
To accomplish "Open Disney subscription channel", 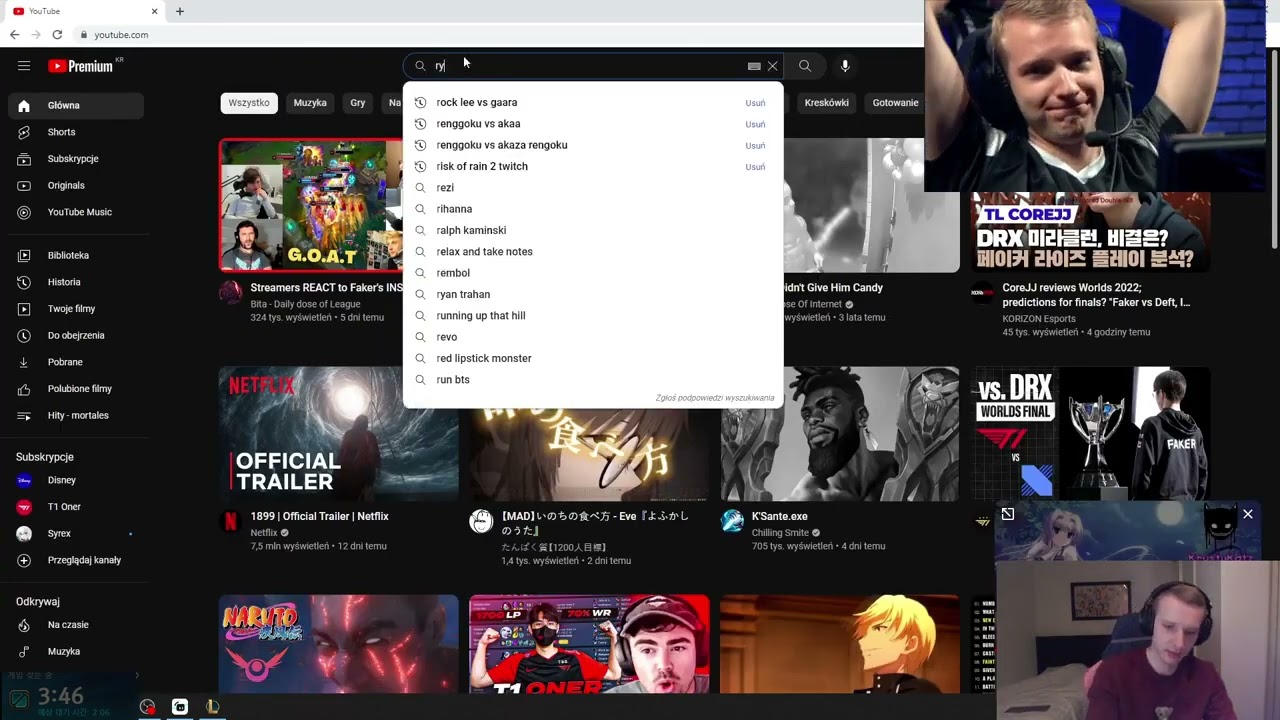I will click(x=76, y=480).
